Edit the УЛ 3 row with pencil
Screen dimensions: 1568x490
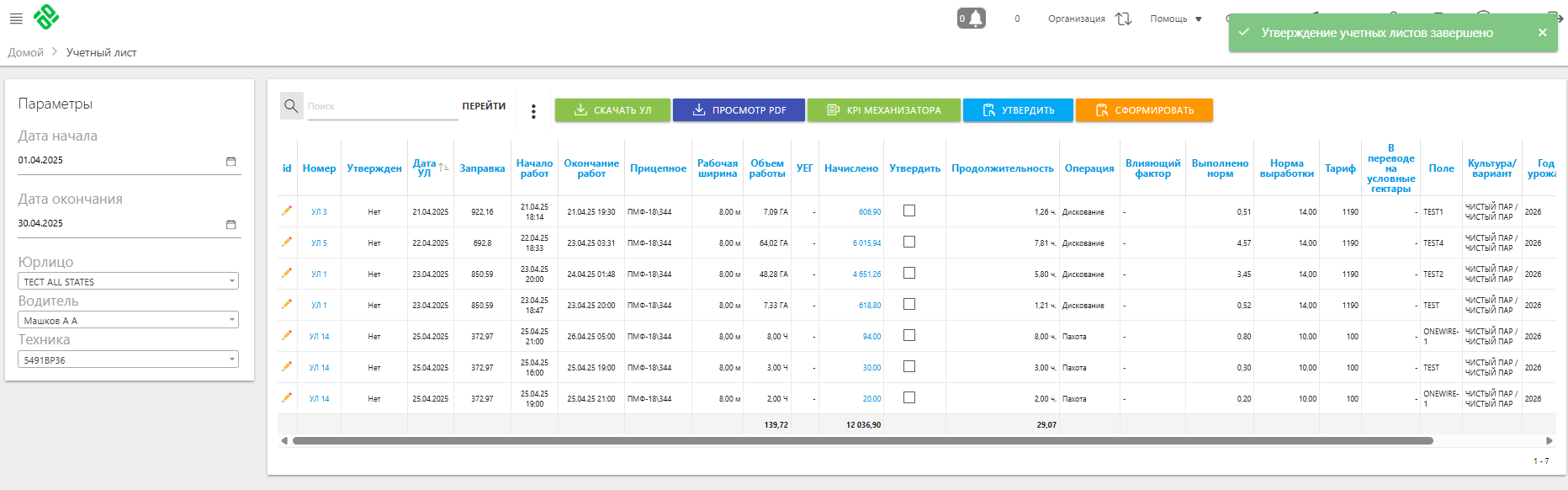pos(287,210)
